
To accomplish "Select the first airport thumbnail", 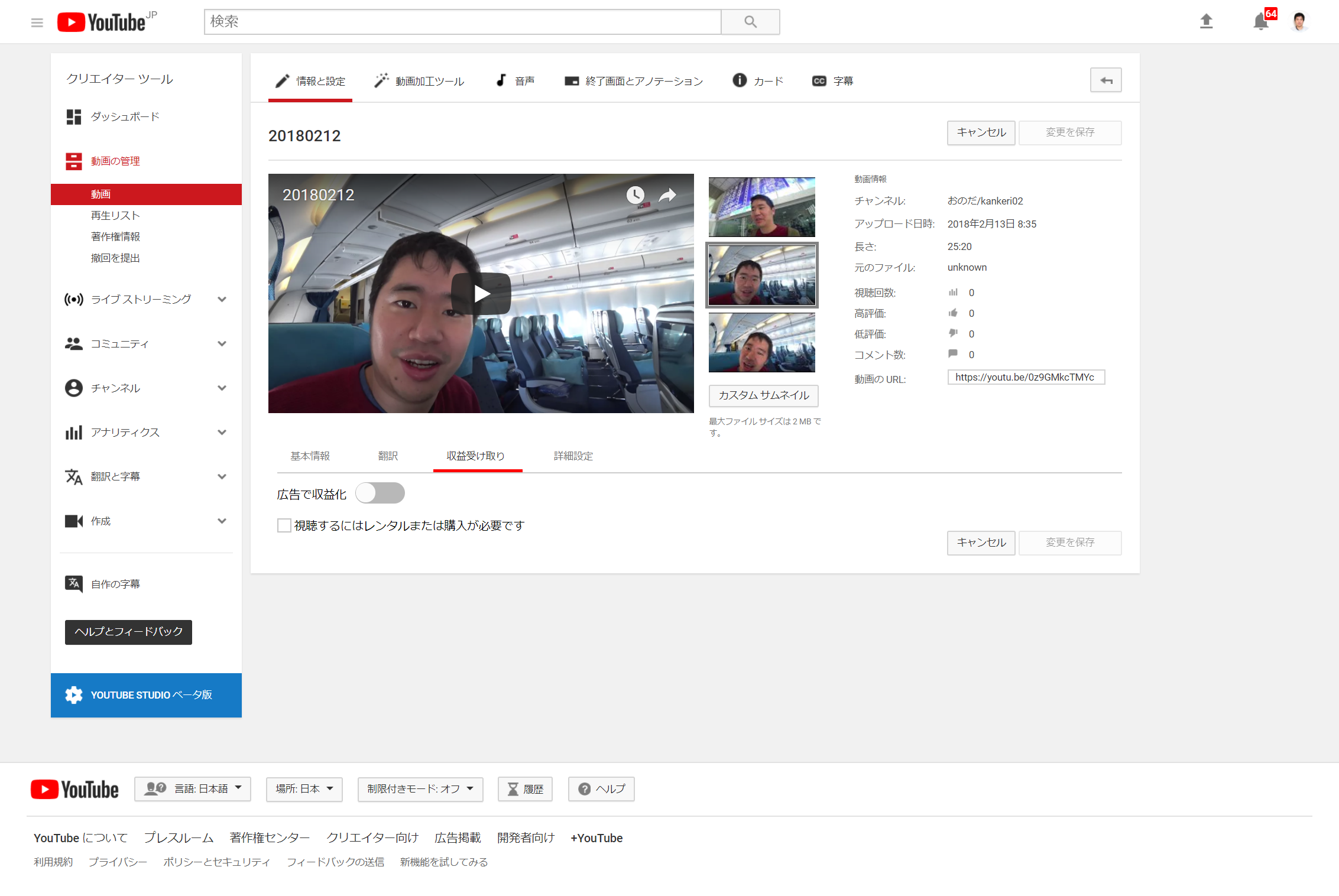I will (x=762, y=207).
